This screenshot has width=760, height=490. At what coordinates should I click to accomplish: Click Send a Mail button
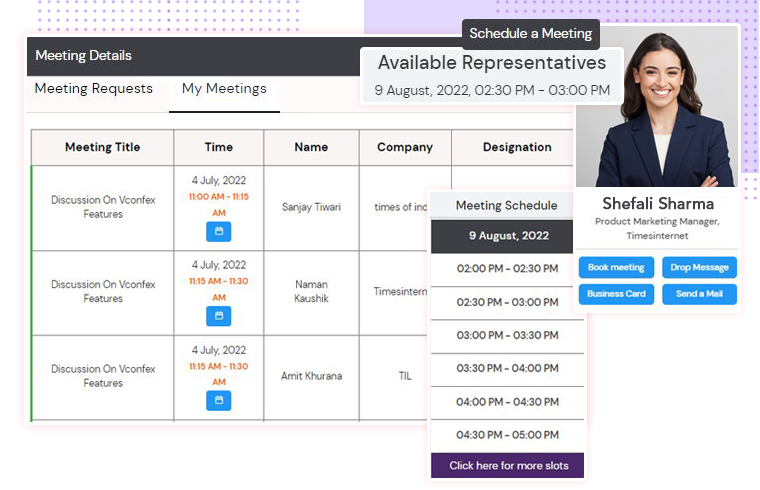coord(699,294)
